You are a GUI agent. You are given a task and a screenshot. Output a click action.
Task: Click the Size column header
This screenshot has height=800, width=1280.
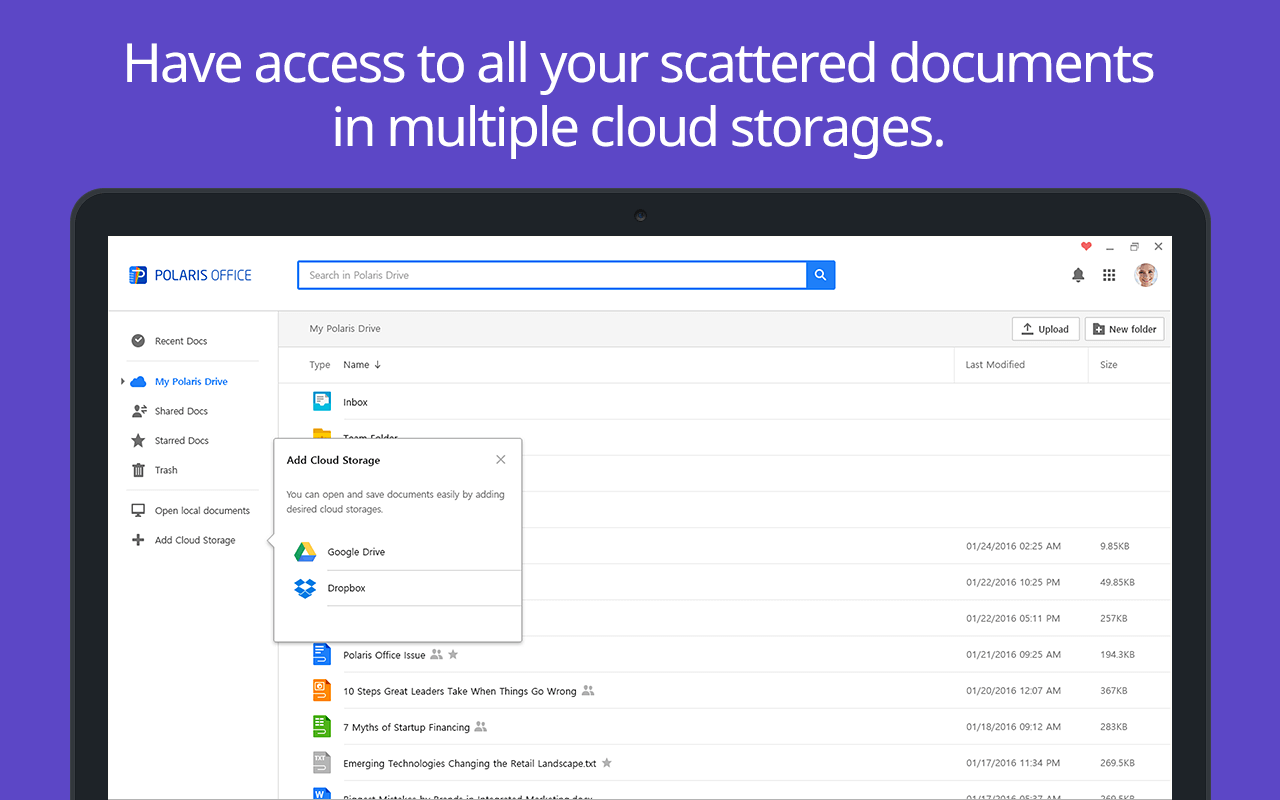point(1109,365)
